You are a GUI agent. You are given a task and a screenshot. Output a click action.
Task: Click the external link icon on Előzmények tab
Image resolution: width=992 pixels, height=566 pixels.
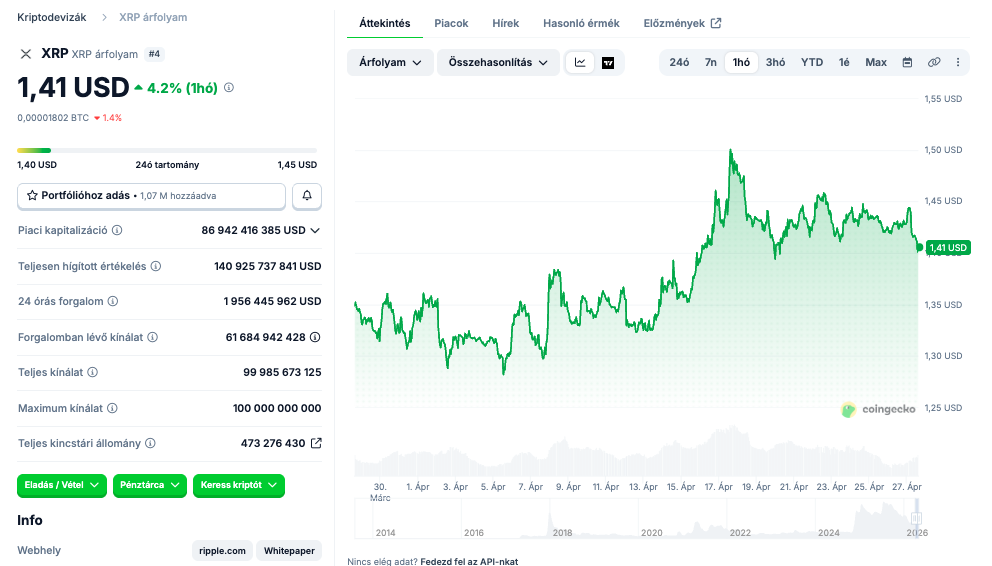[x=716, y=23]
